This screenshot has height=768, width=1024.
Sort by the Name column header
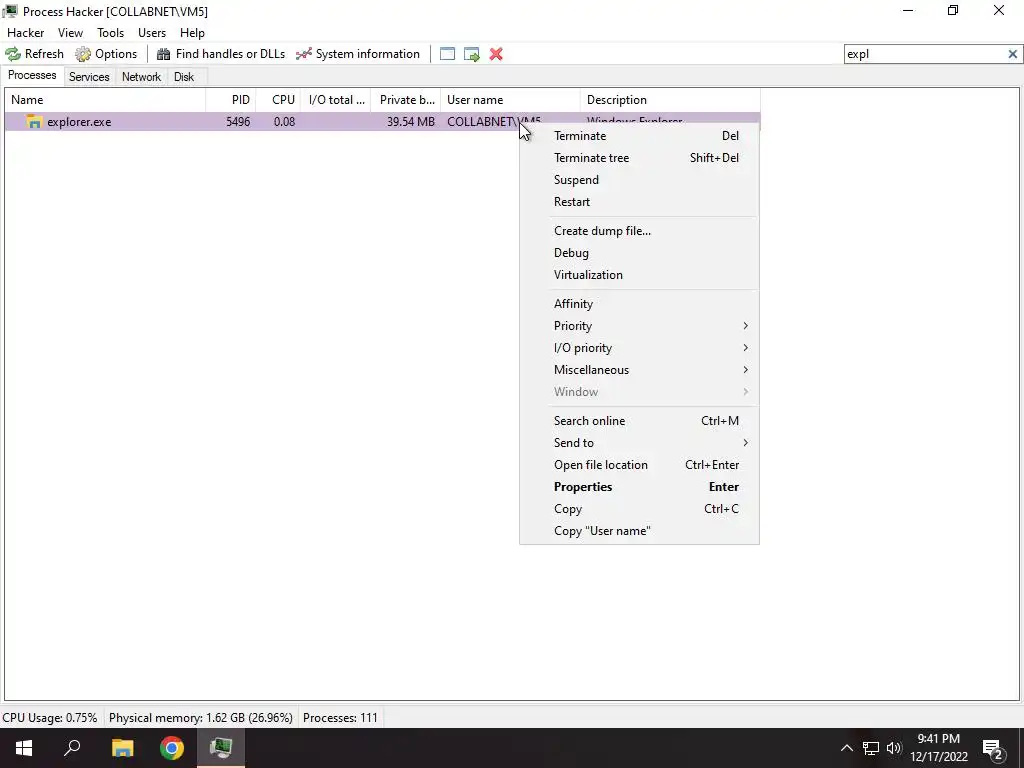(105, 100)
